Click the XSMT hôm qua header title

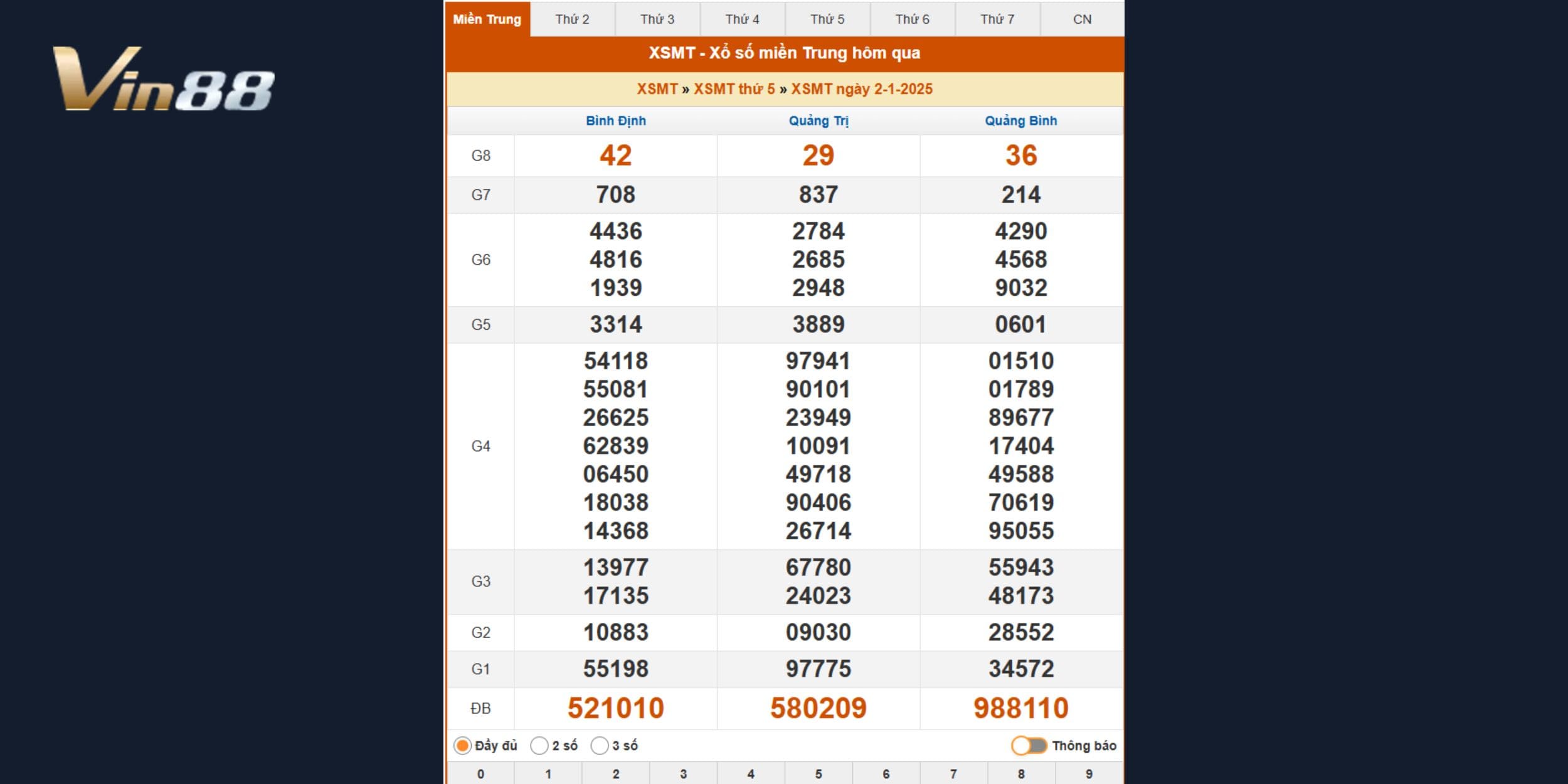click(785, 53)
